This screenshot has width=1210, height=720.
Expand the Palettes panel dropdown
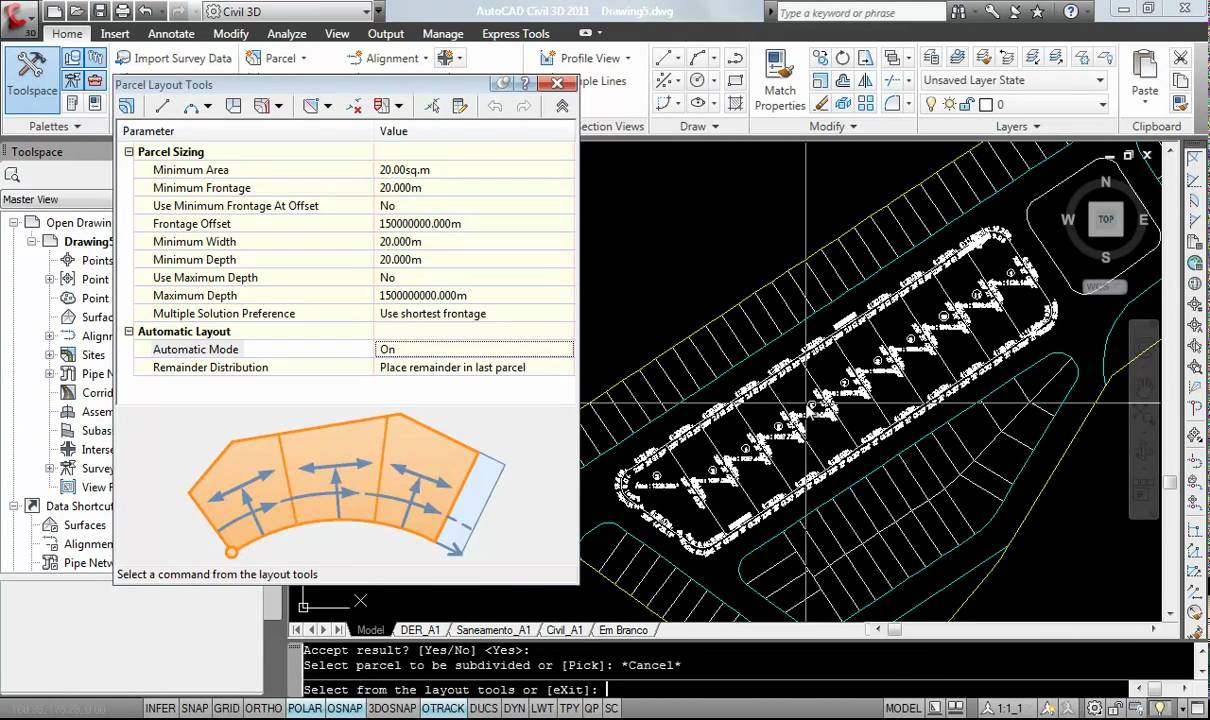pos(55,126)
